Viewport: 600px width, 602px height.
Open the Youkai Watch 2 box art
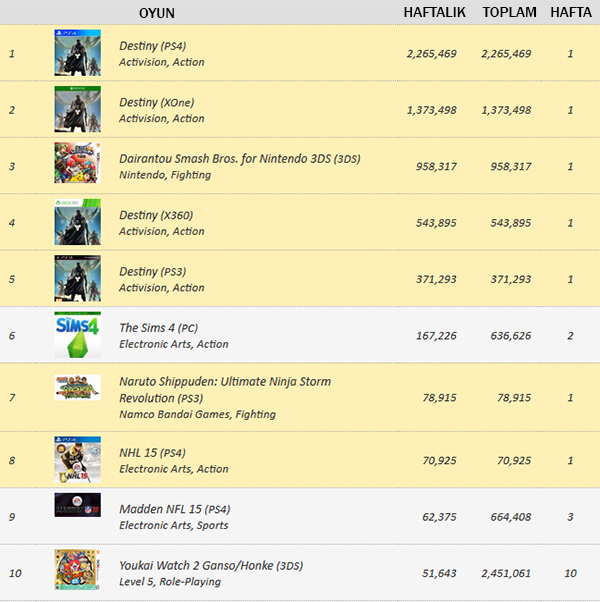pos(78,570)
